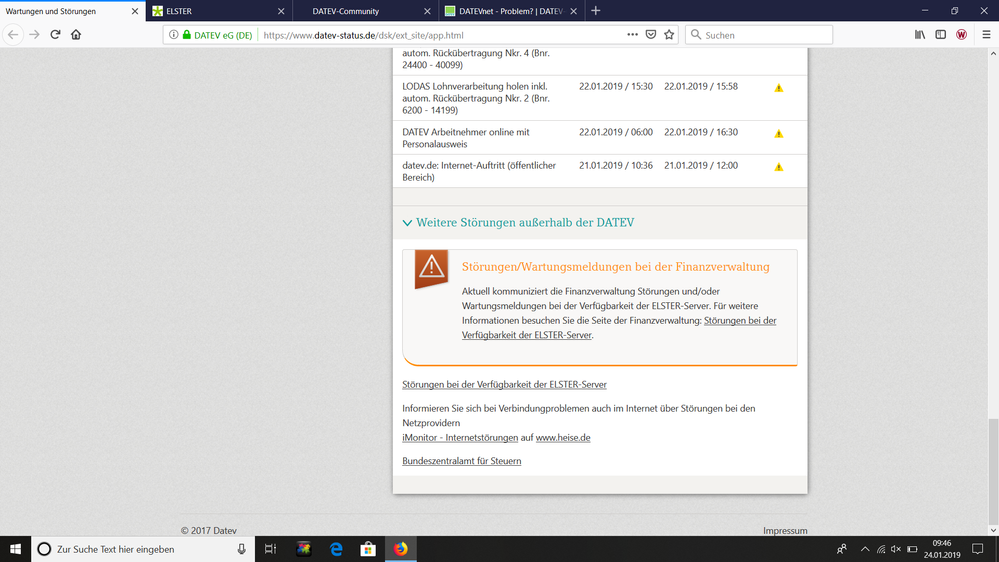Click the Suchen search box
This screenshot has width=999, height=562.
[758, 35]
